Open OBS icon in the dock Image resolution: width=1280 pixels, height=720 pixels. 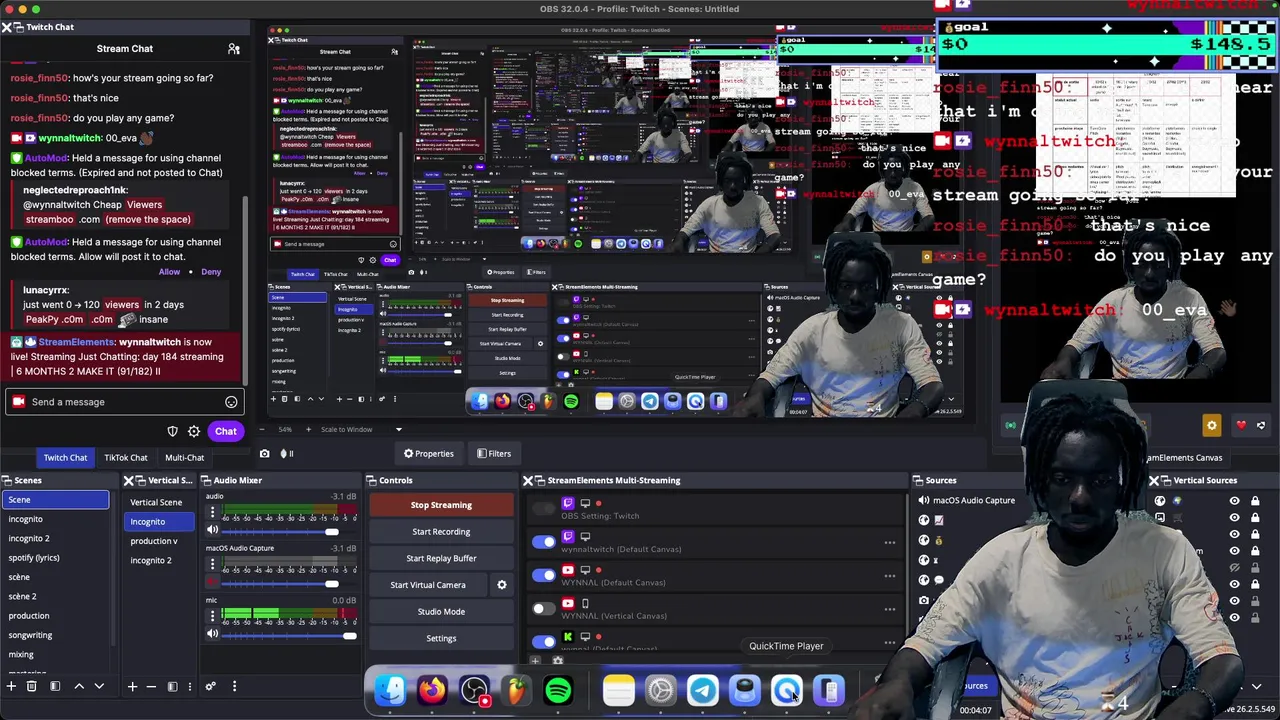pos(474,690)
